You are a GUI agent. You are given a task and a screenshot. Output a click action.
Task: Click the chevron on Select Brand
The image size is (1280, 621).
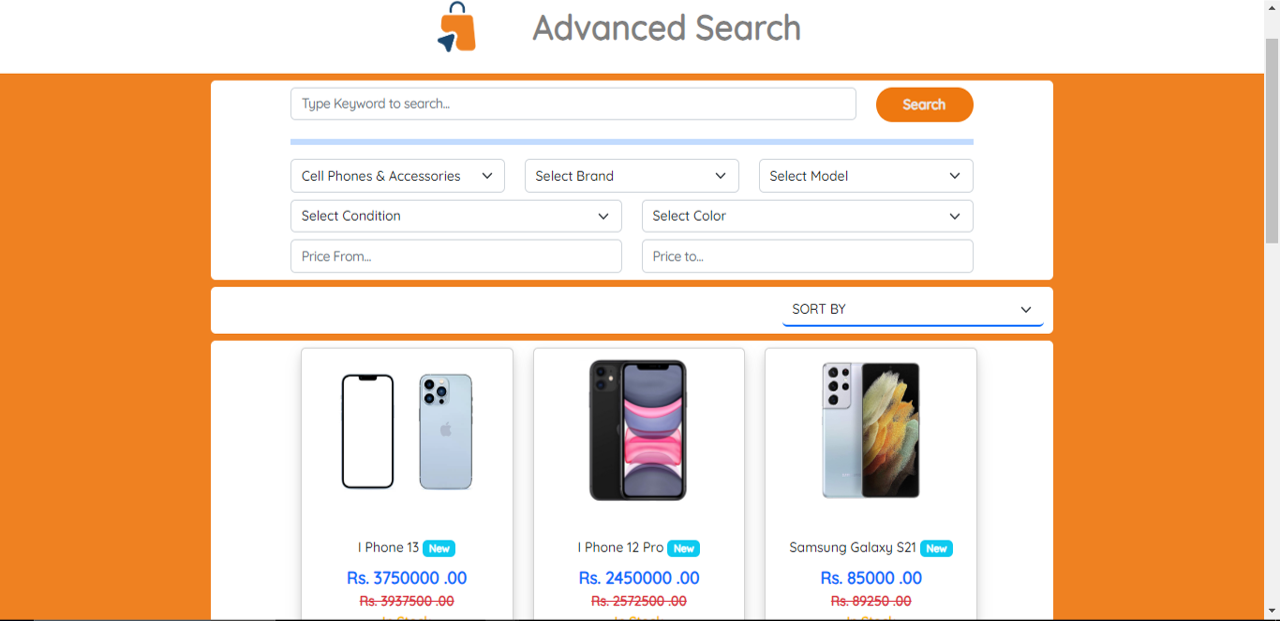point(720,175)
